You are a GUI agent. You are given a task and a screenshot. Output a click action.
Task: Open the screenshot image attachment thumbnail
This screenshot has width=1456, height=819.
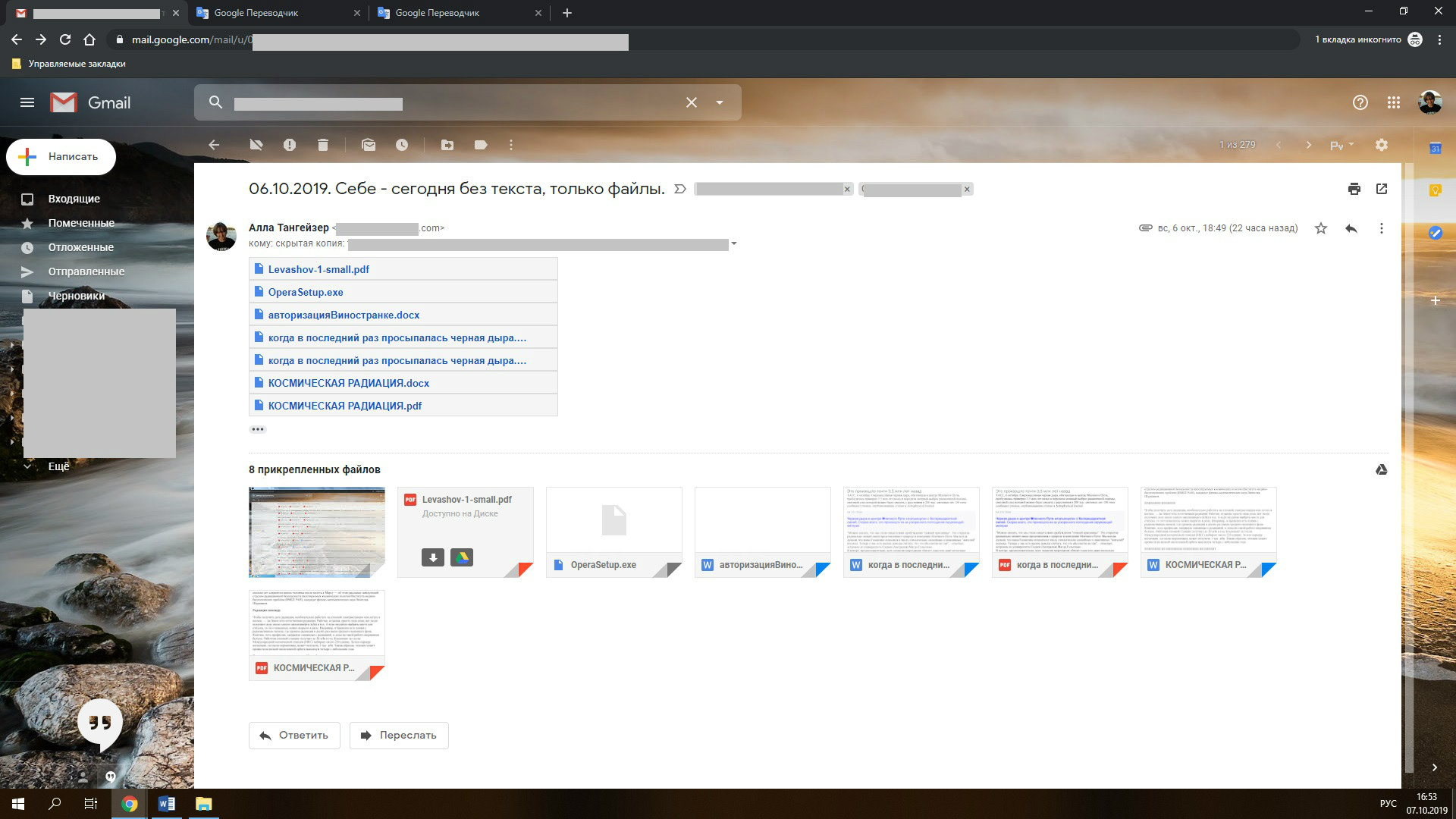point(317,532)
